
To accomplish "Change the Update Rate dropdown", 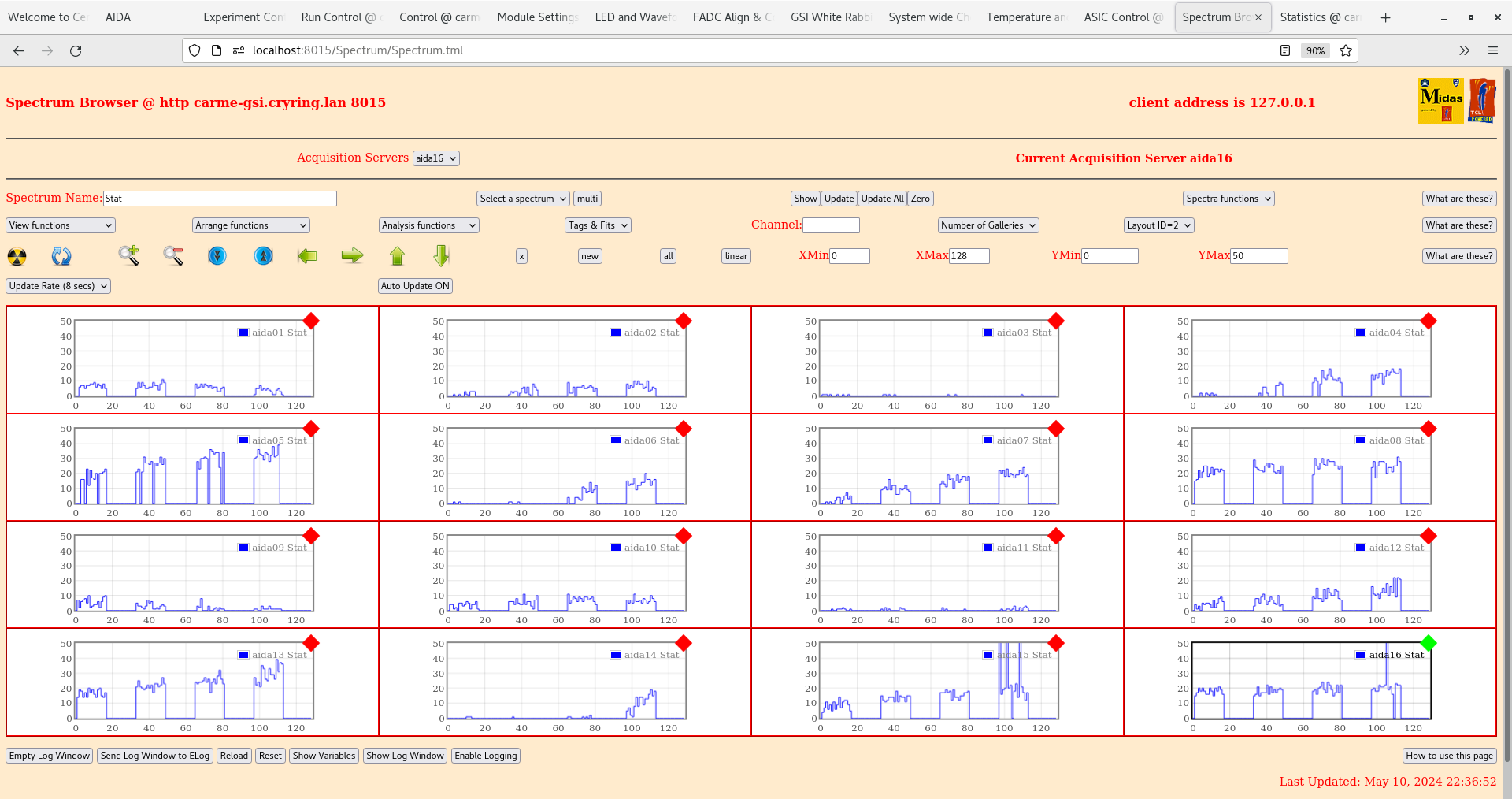I will 57,285.
